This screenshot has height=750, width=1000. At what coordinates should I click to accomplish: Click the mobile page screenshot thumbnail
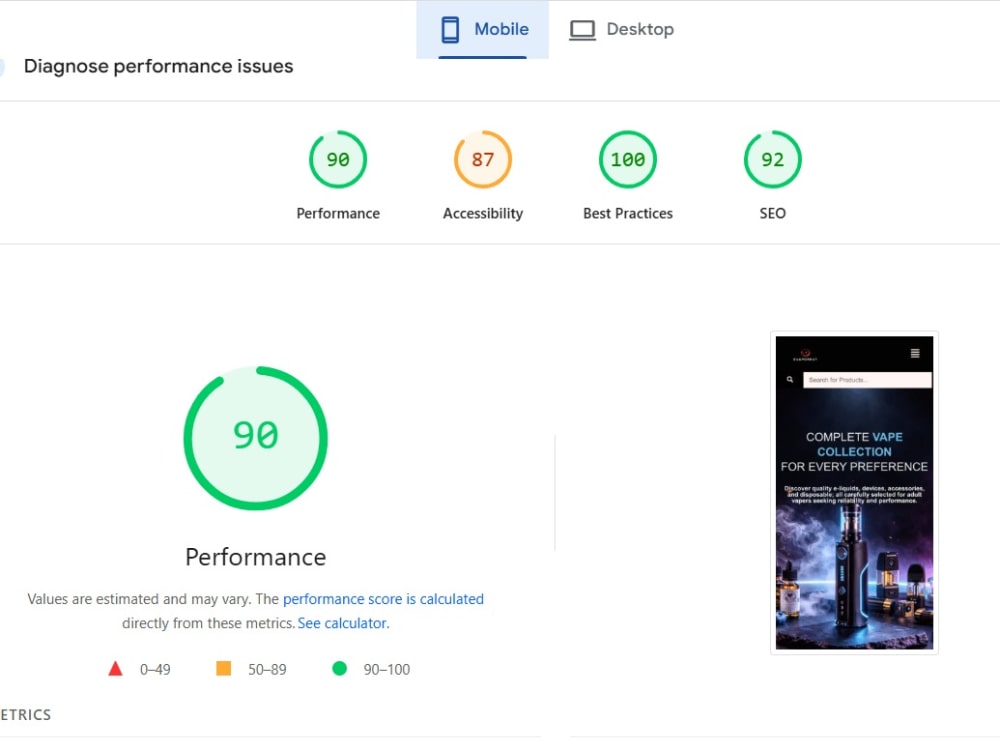coord(854,492)
